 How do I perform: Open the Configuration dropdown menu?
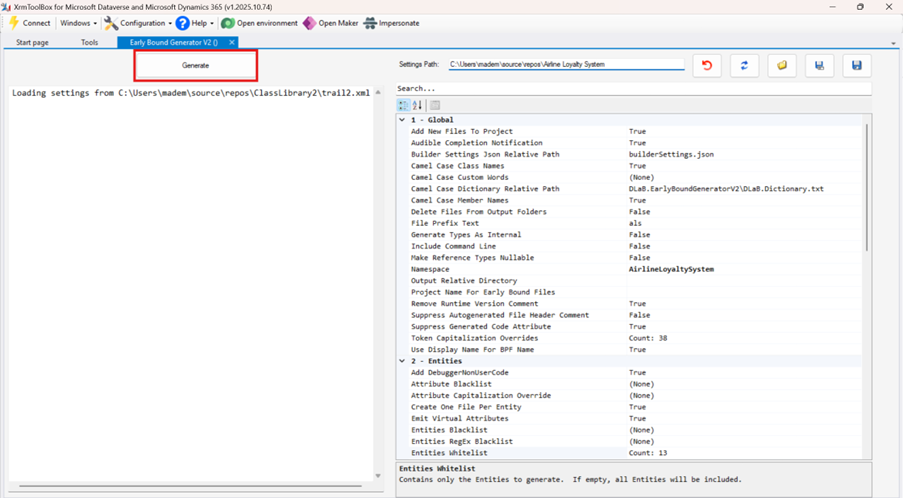coord(138,23)
